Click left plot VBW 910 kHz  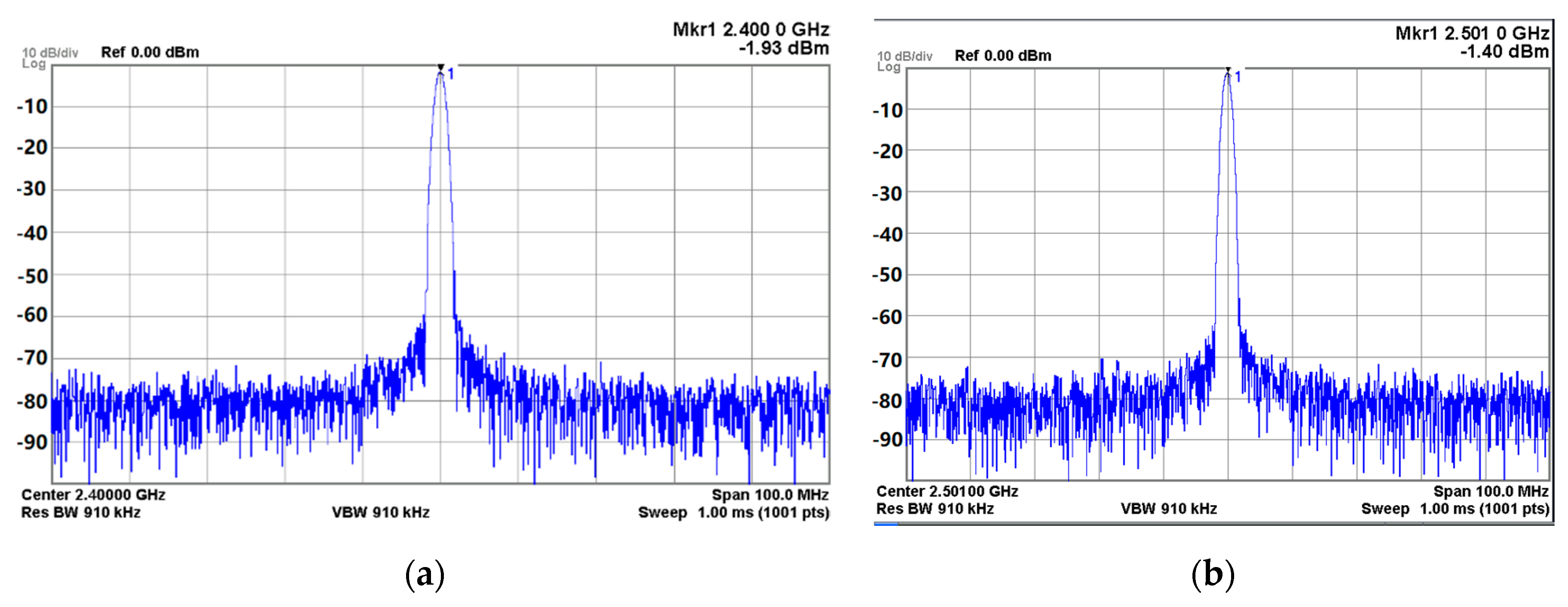click(x=380, y=512)
